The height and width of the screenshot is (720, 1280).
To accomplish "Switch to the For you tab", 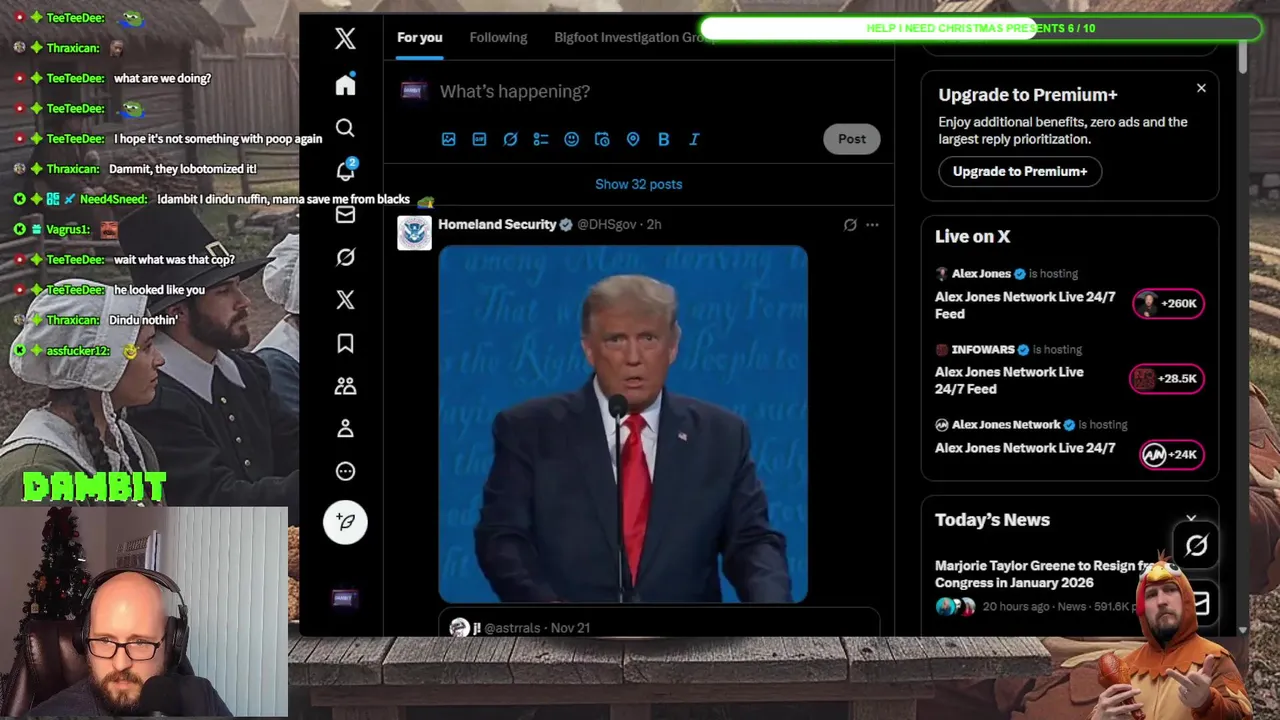I will 419,38.
